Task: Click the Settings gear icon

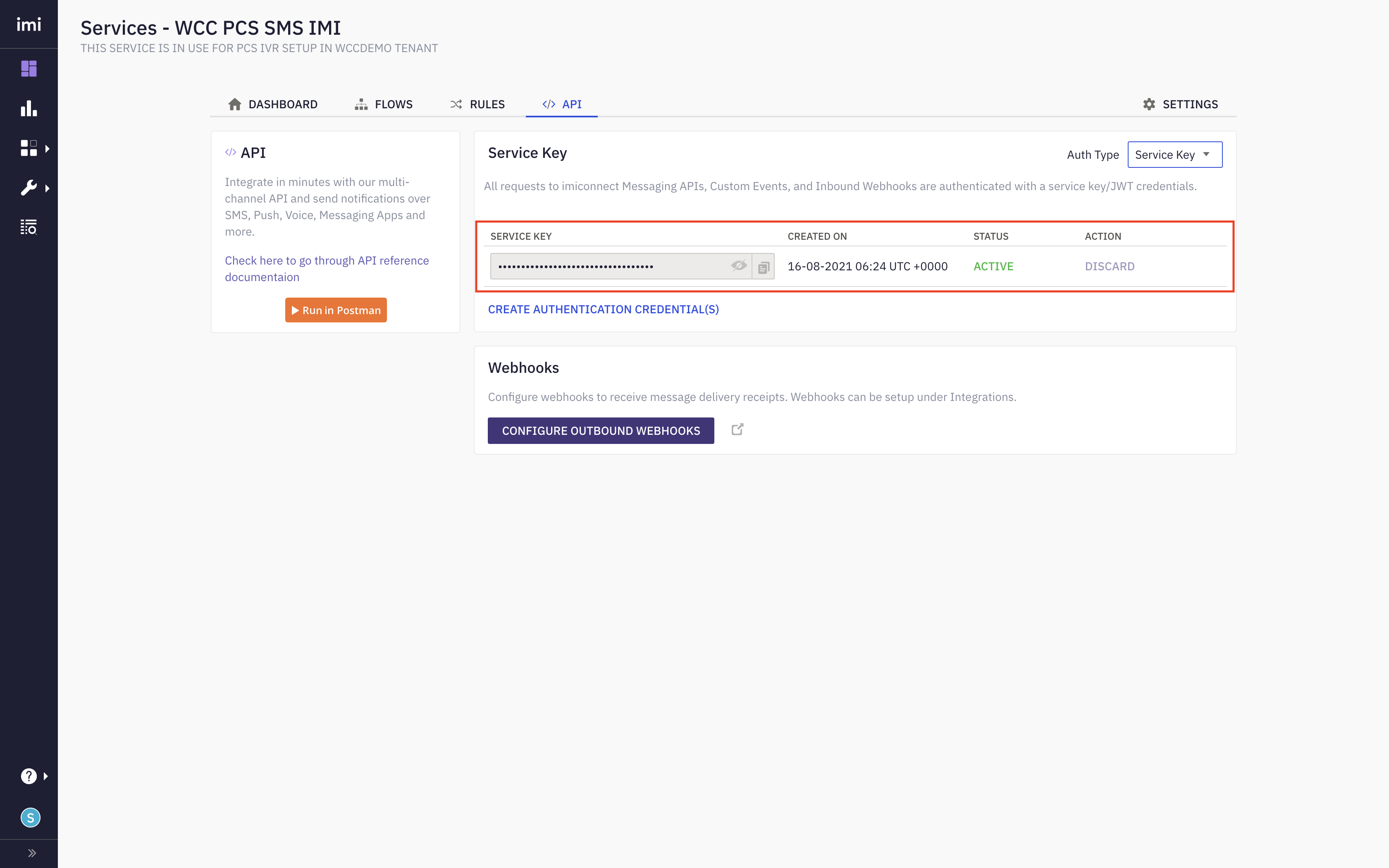Action: [1149, 104]
